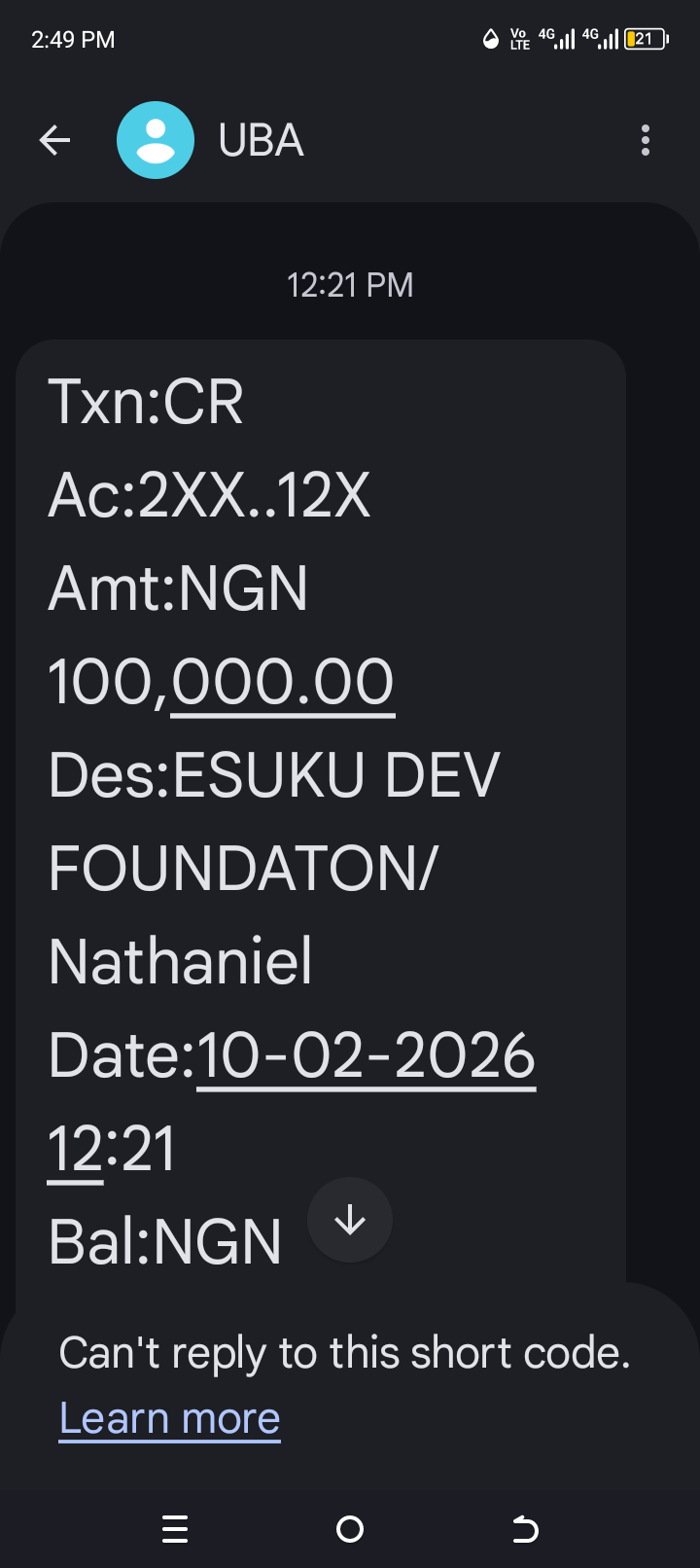This screenshot has height=1568, width=700.
Task: Tap the water drop status icon
Action: click(x=491, y=39)
